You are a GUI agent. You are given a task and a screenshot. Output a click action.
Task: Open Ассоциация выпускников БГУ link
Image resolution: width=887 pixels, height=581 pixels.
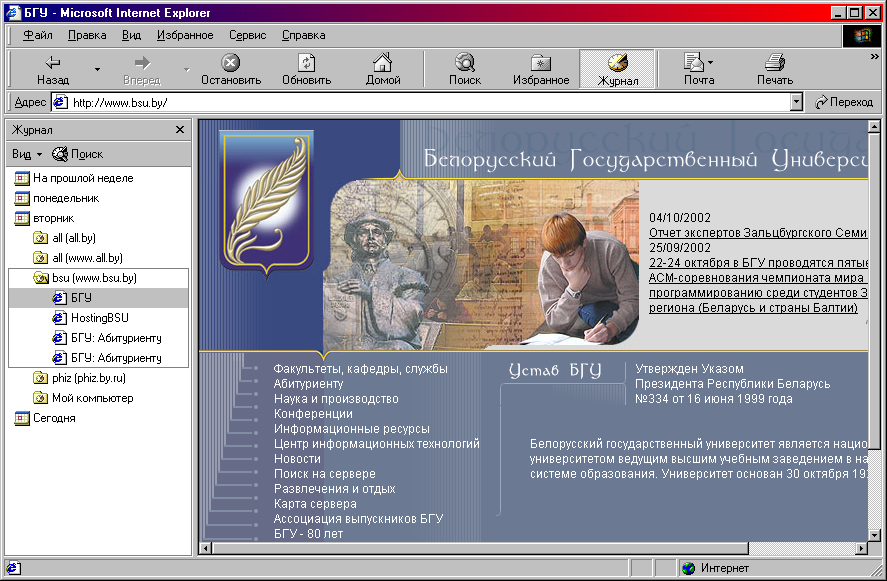pyautogui.click(x=358, y=519)
